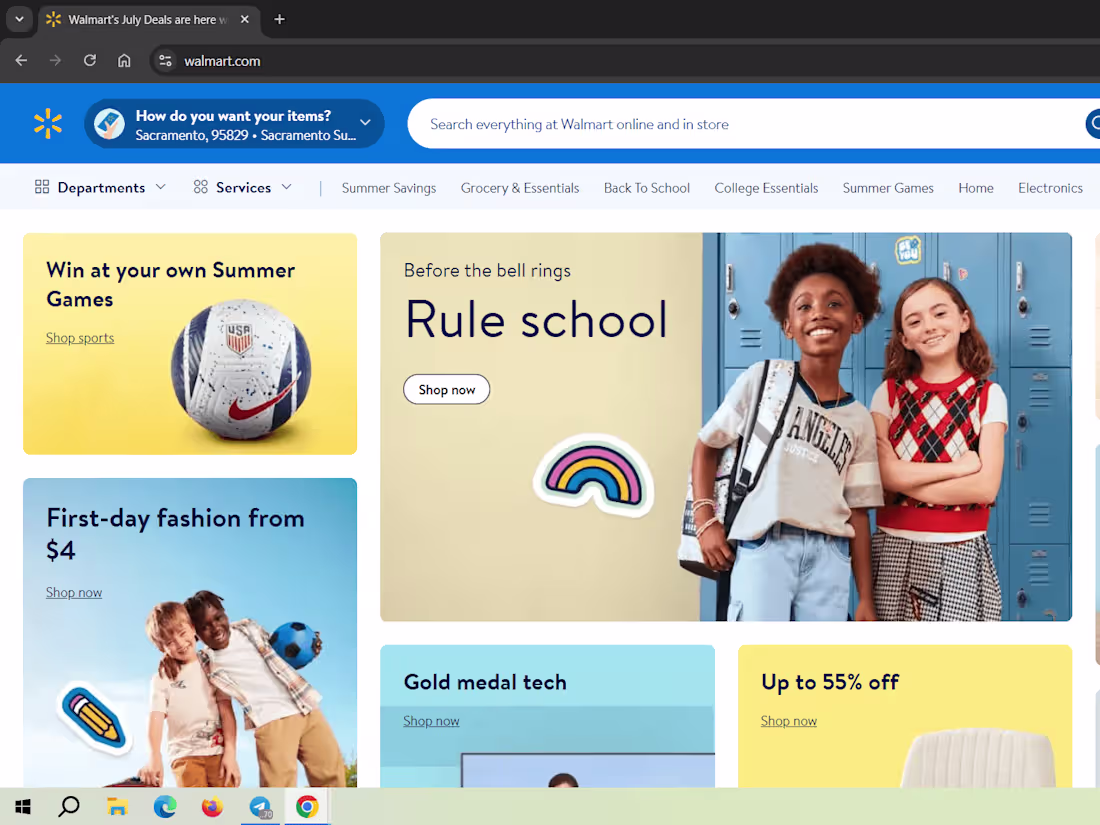
Task: Open site information icon in address bar
Action: point(166,61)
